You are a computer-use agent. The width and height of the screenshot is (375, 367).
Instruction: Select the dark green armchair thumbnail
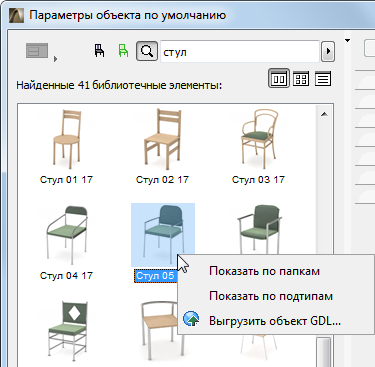click(x=259, y=230)
